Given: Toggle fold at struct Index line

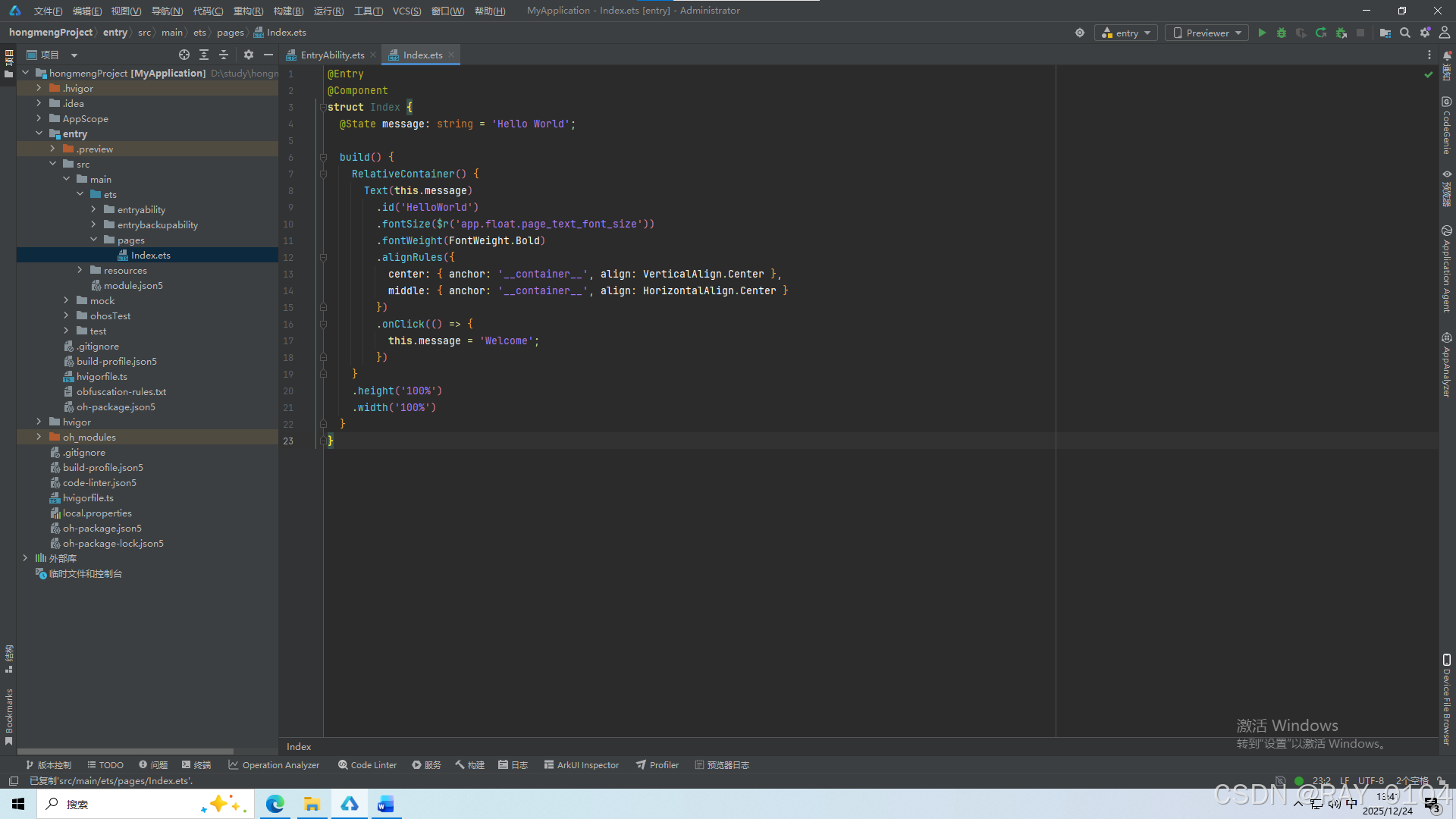Looking at the screenshot, I should point(323,107).
